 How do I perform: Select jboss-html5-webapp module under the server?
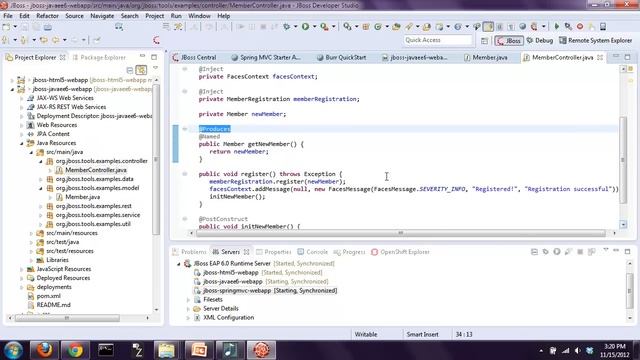pos(231,273)
